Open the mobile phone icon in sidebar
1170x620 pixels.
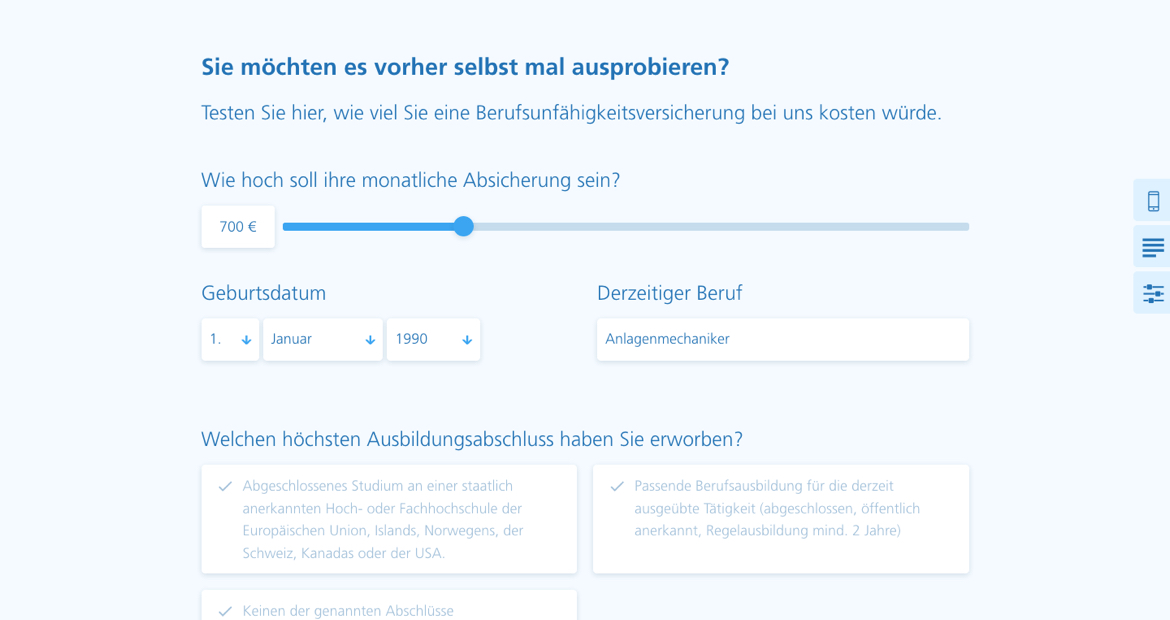(1153, 201)
